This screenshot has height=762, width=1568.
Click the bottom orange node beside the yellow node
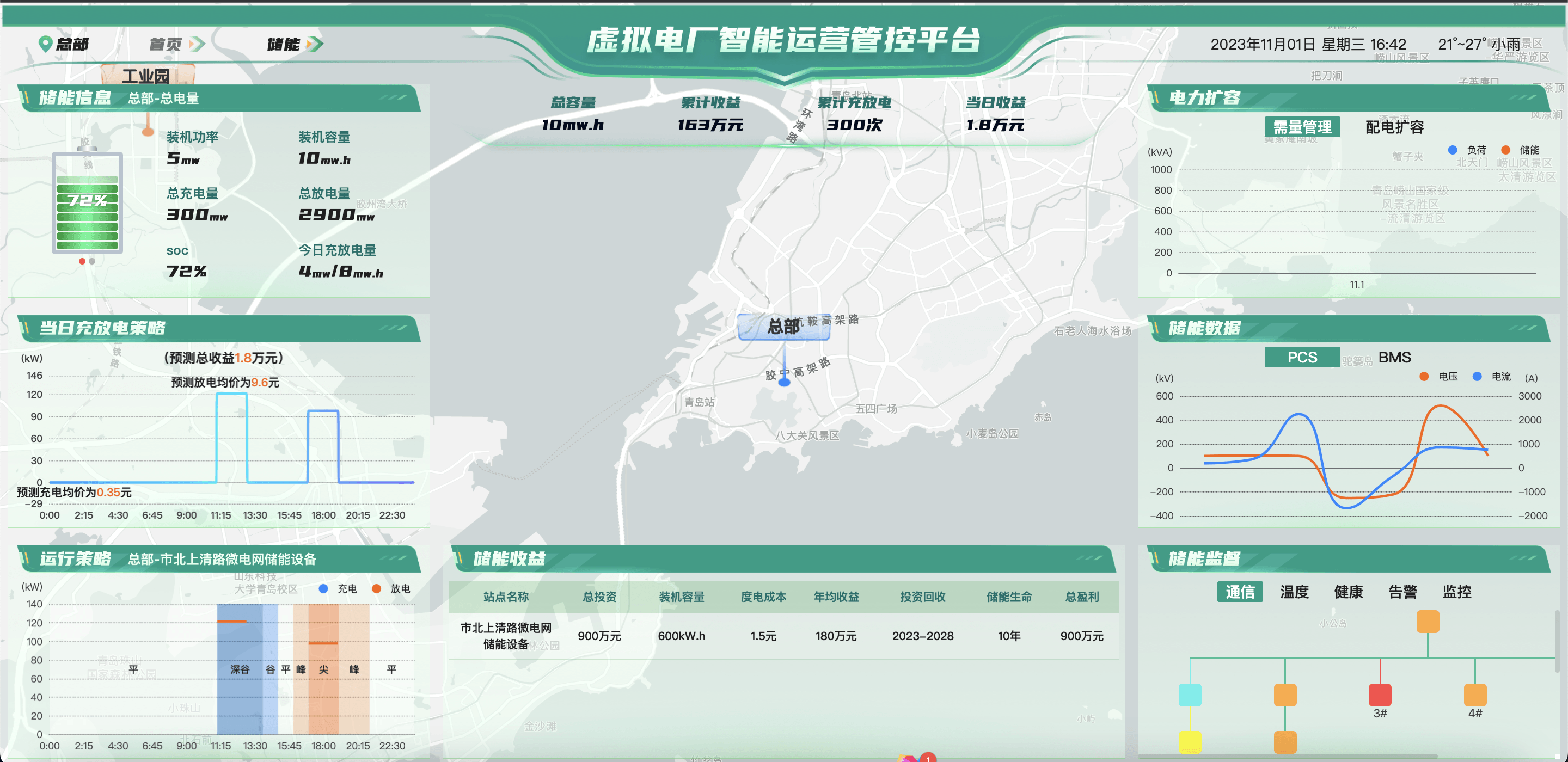[x=1285, y=742]
